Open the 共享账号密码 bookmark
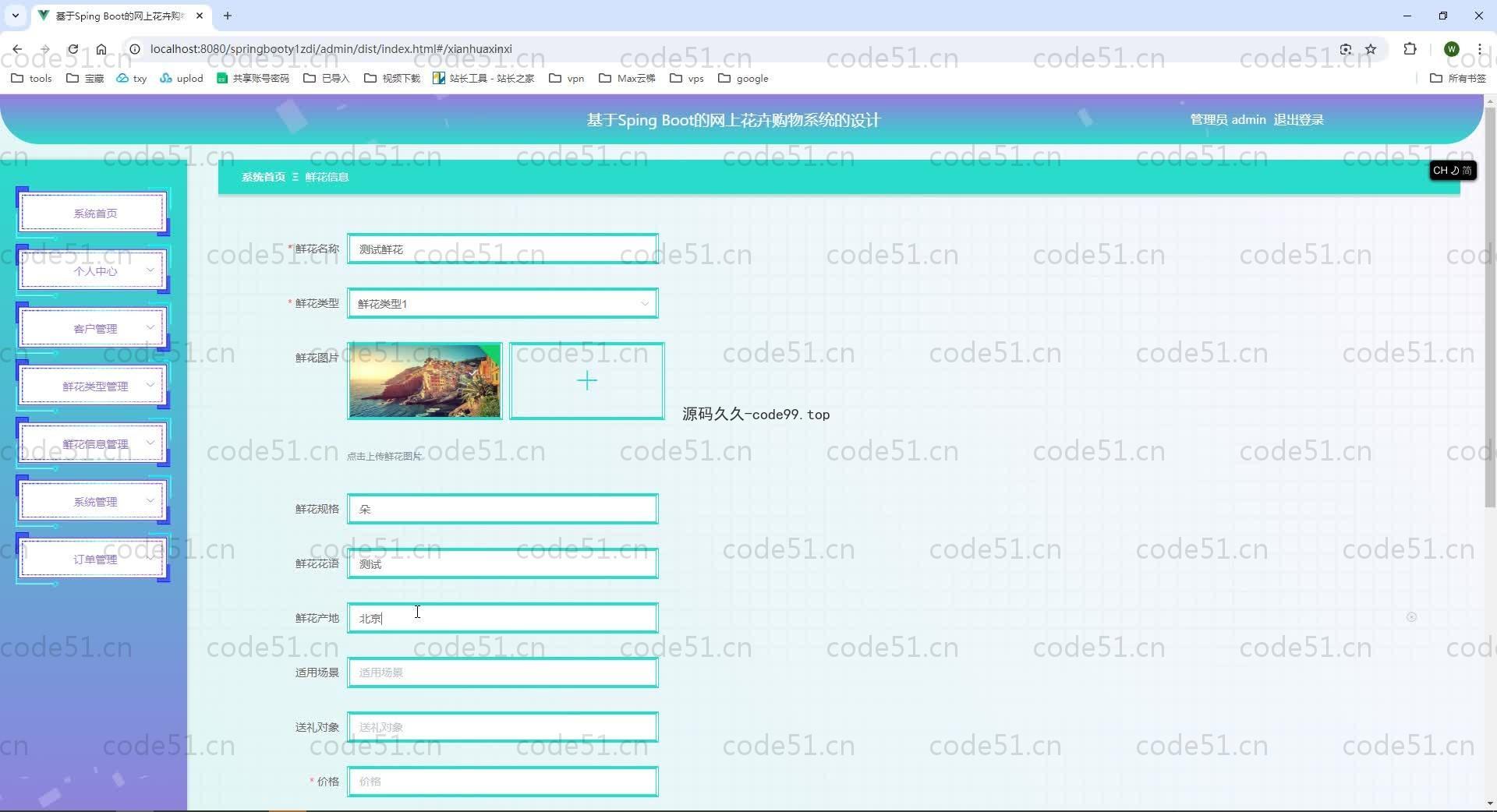The width and height of the screenshot is (1497, 812). (253, 78)
